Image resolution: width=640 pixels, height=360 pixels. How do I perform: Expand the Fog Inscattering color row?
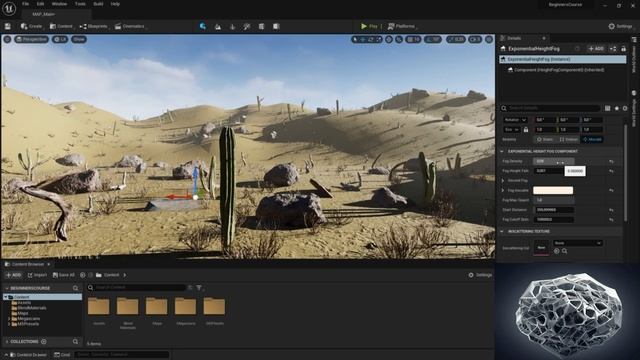point(503,191)
